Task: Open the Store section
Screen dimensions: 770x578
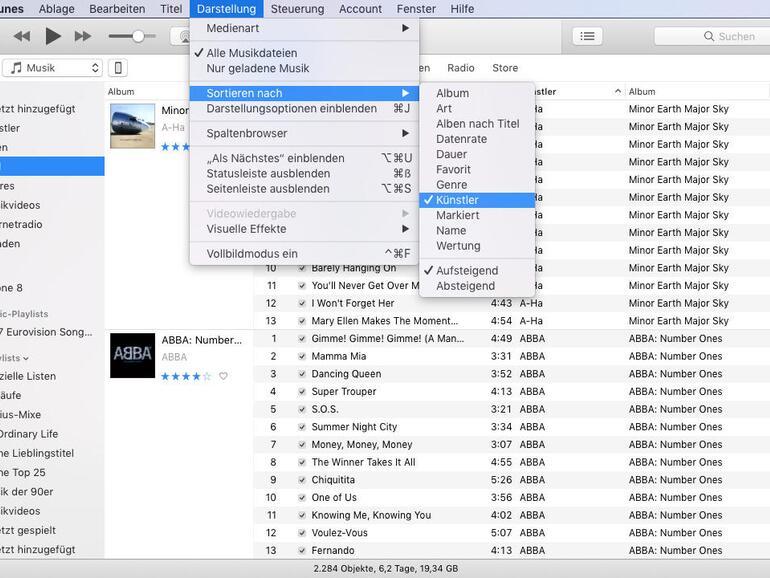Action: [505, 68]
